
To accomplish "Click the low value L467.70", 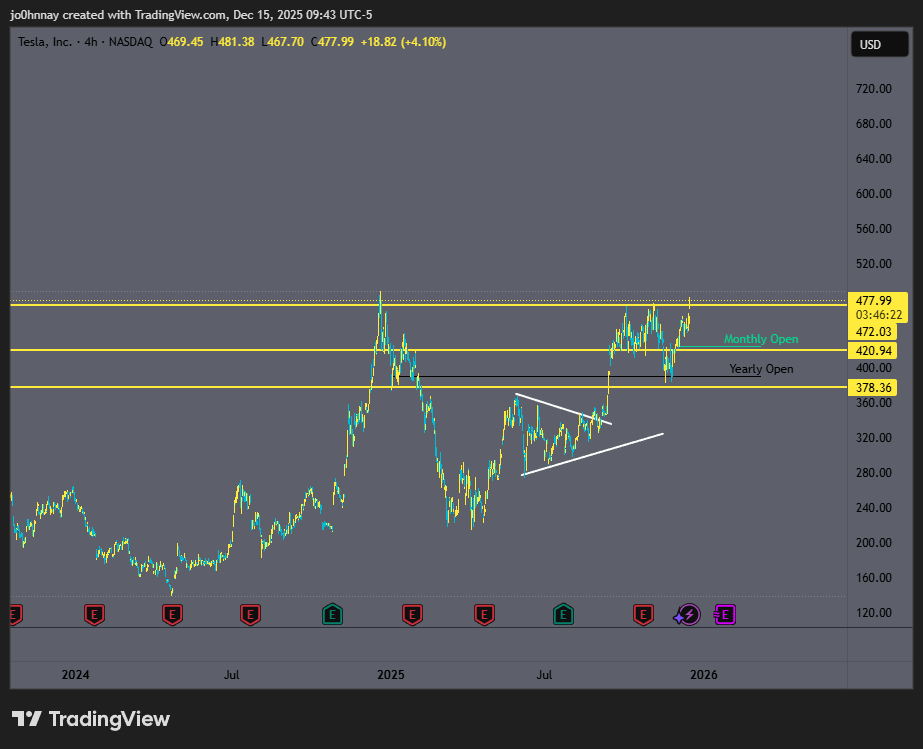I will (x=283, y=42).
